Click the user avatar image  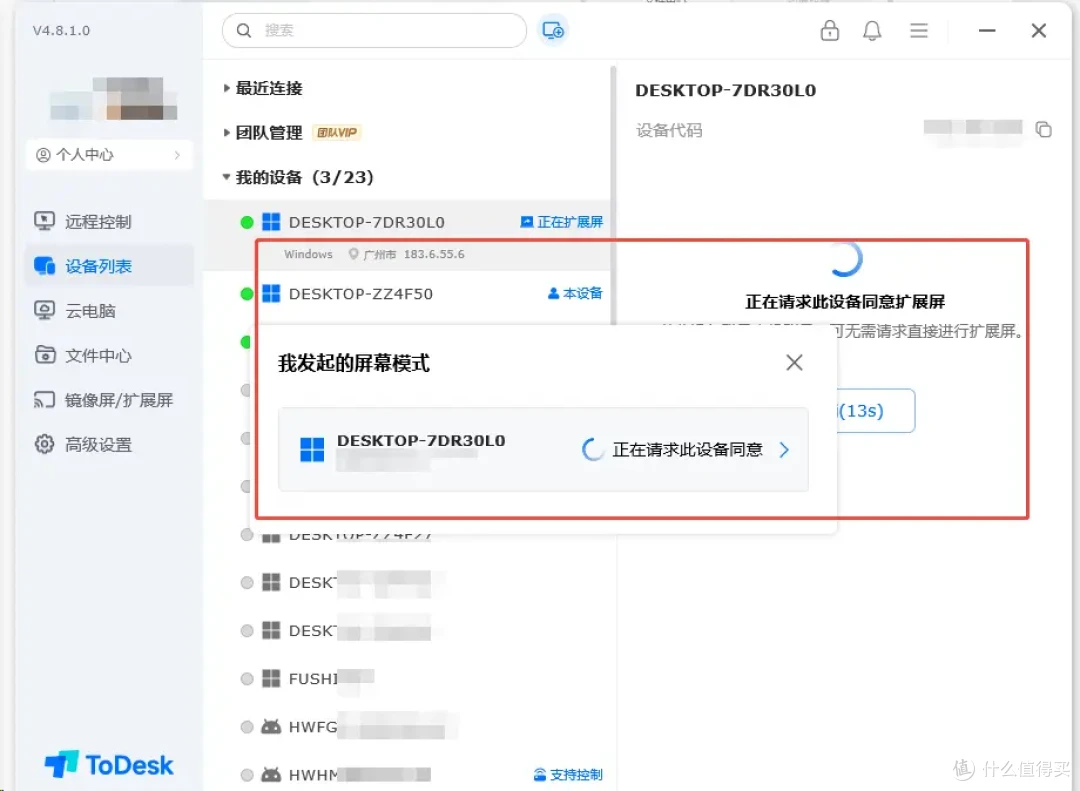click(114, 99)
